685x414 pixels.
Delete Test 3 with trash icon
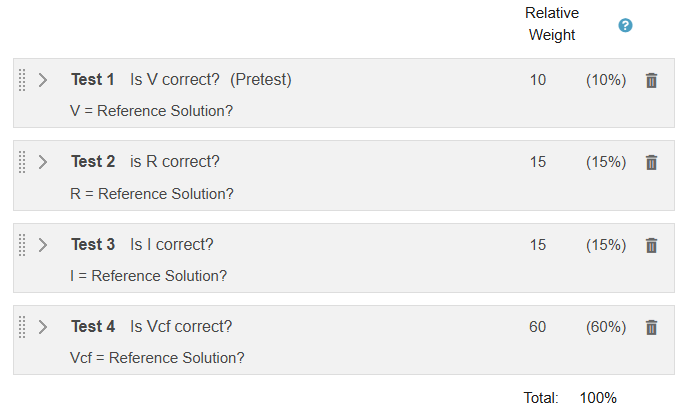tap(651, 245)
